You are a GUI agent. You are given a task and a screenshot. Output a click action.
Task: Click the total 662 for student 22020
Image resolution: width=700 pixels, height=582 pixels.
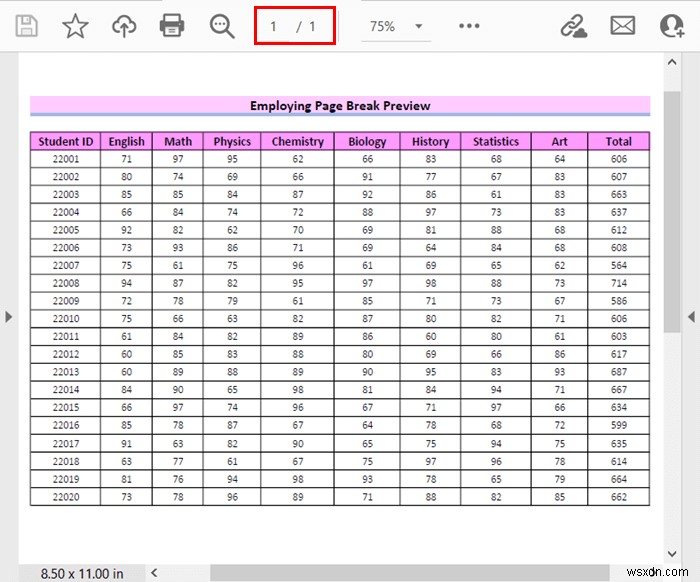(619, 497)
